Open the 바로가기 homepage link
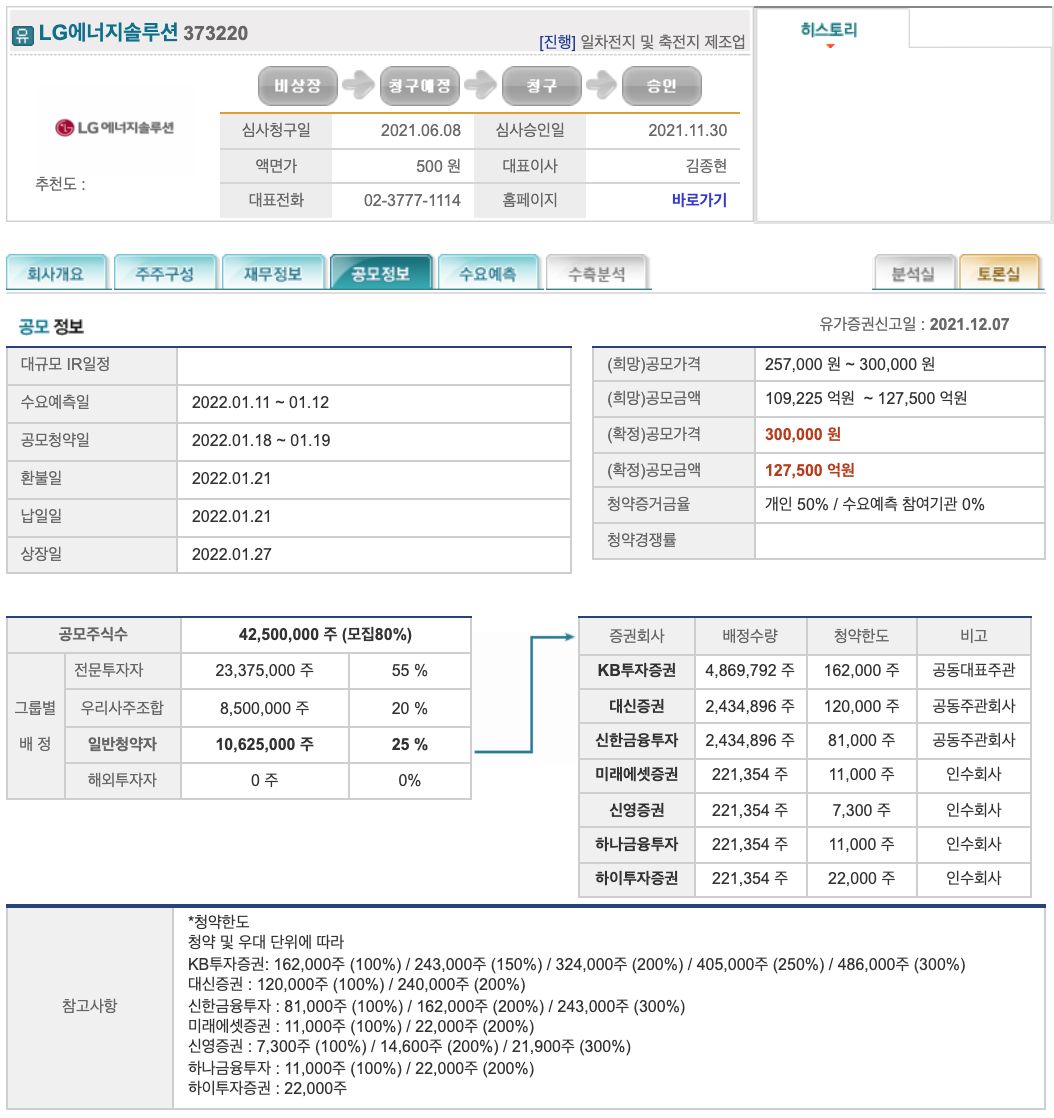The height and width of the screenshot is (1118, 1054). 699,200
